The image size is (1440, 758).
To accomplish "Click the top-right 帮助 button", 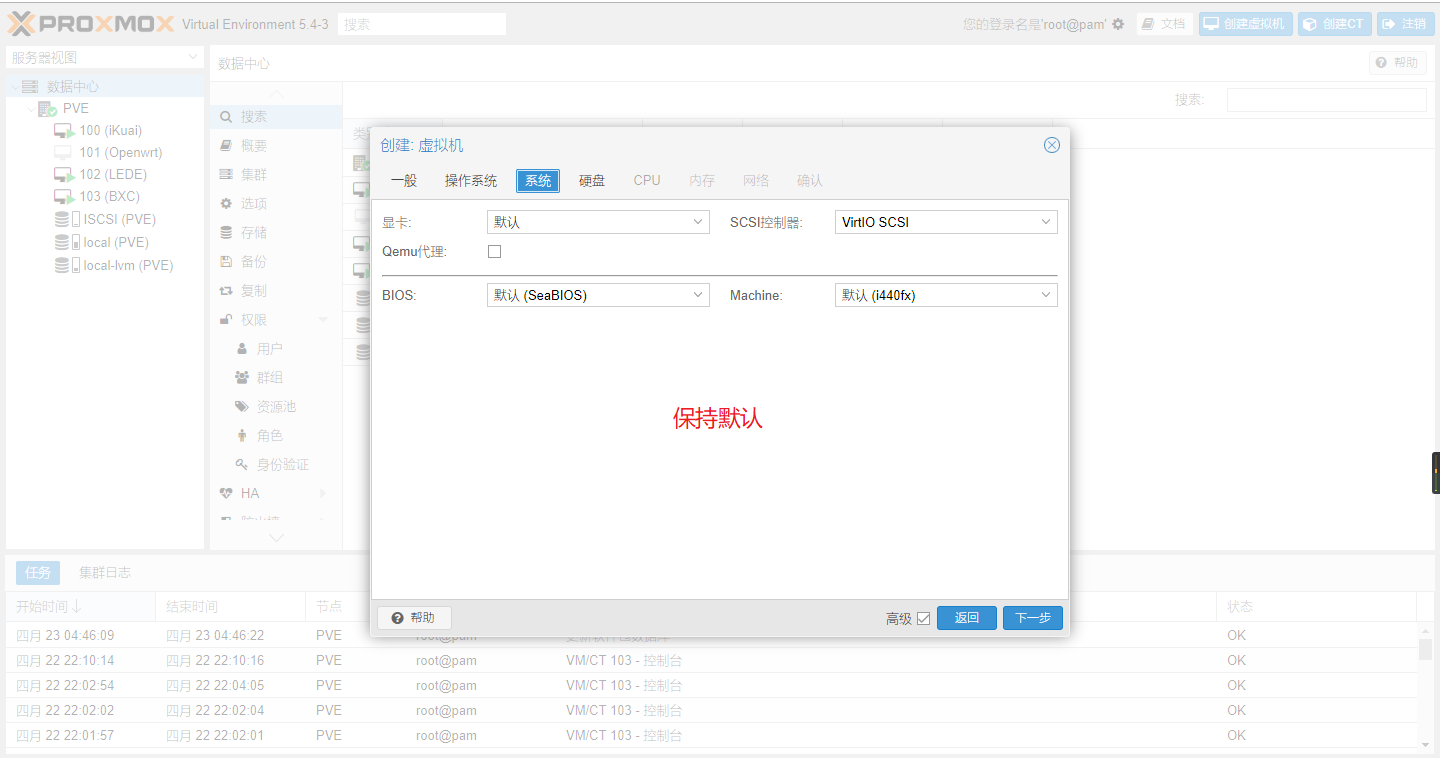I will point(1397,63).
